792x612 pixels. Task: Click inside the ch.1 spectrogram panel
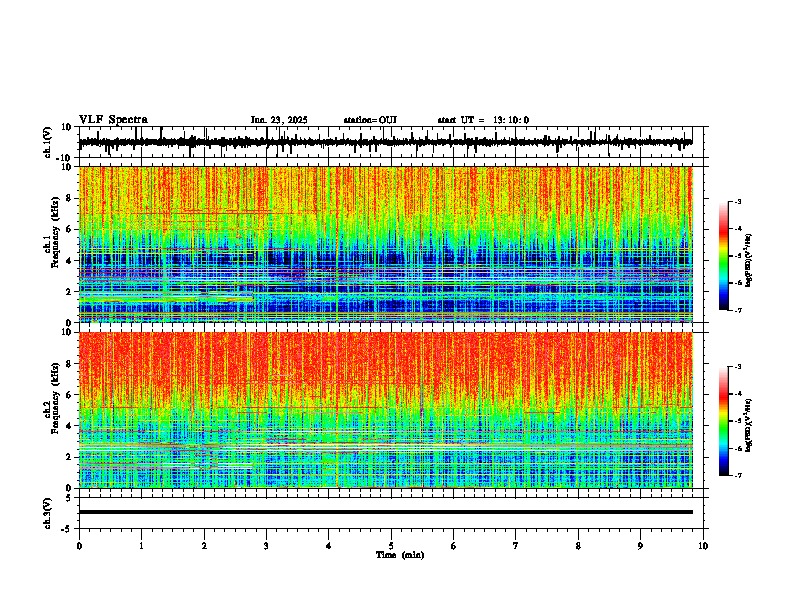385,244
